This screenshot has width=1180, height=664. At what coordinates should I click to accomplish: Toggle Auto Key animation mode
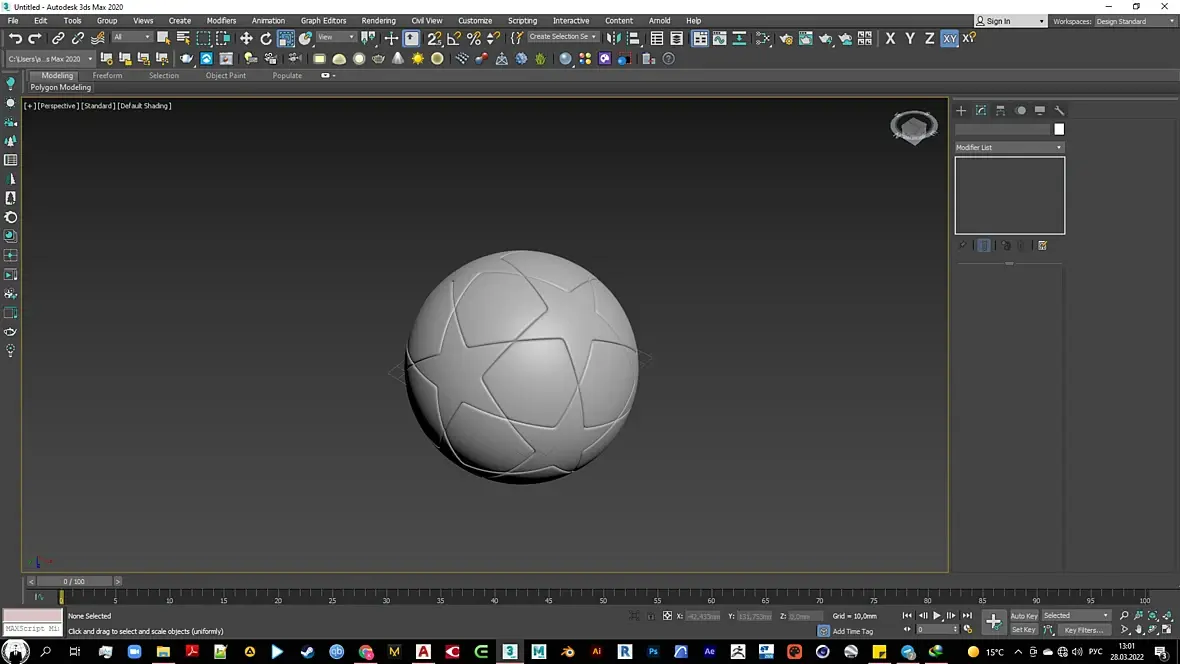1024,616
